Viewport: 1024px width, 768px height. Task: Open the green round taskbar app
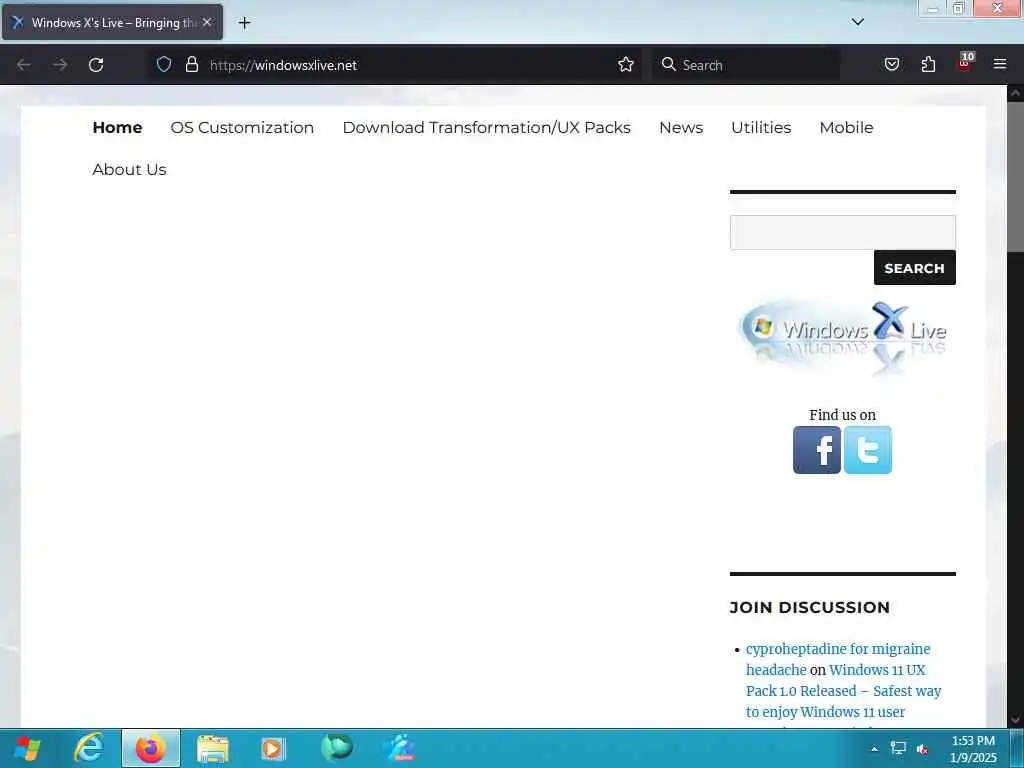click(337, 748)
